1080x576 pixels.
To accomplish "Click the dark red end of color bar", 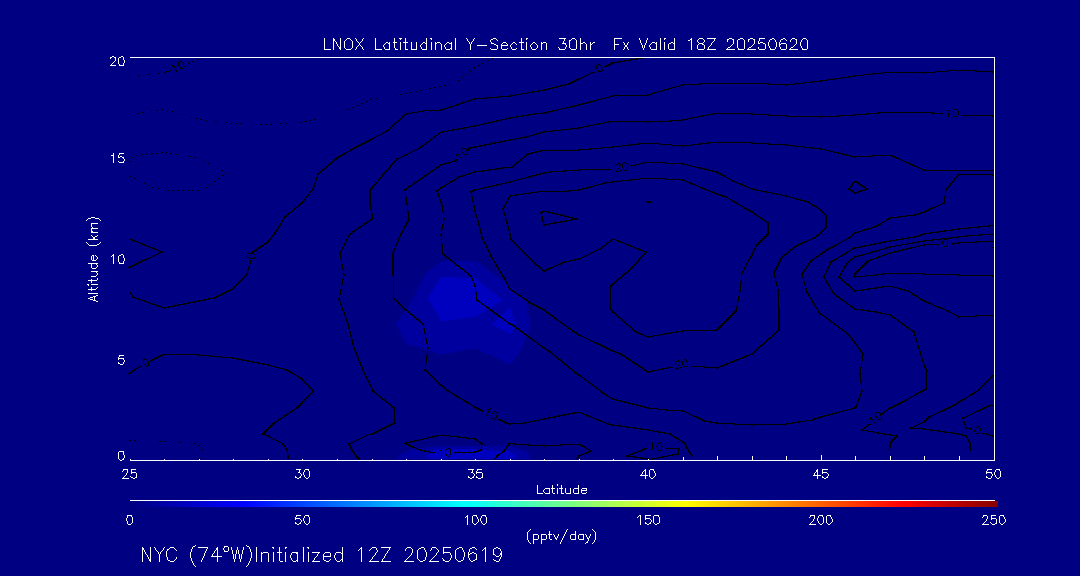I will (988, 504).
